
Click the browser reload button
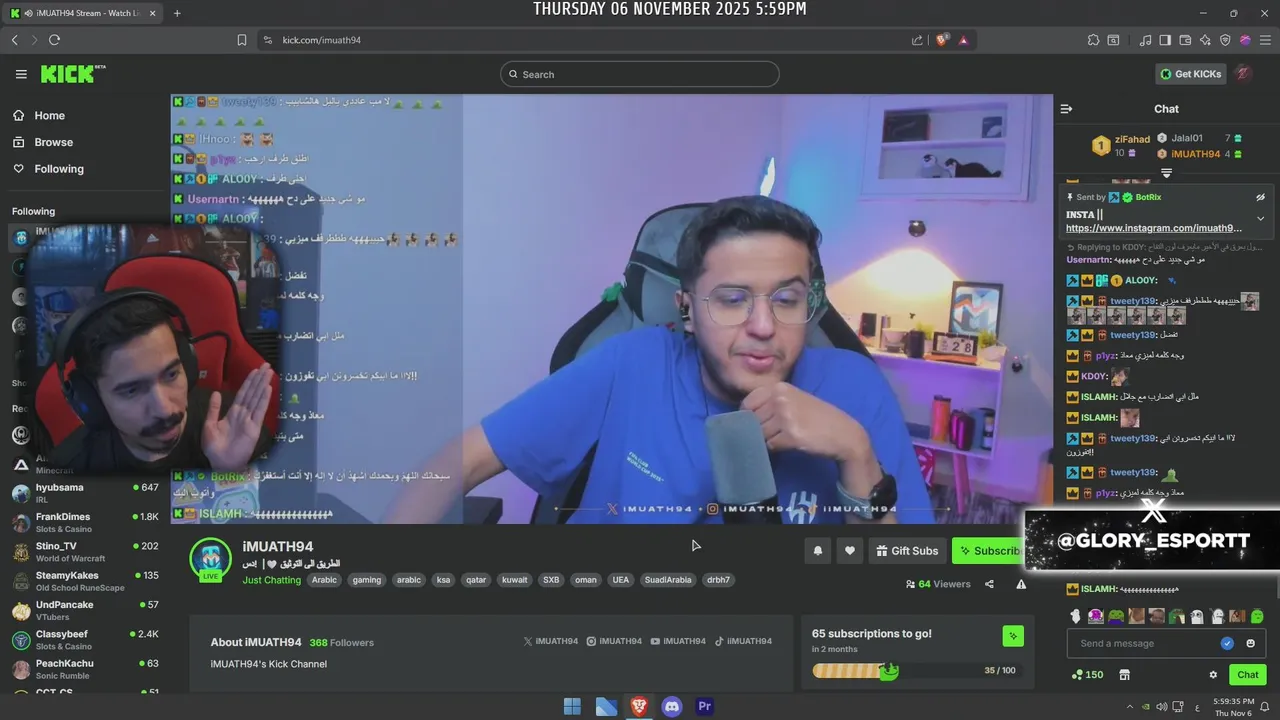(54, 40)
